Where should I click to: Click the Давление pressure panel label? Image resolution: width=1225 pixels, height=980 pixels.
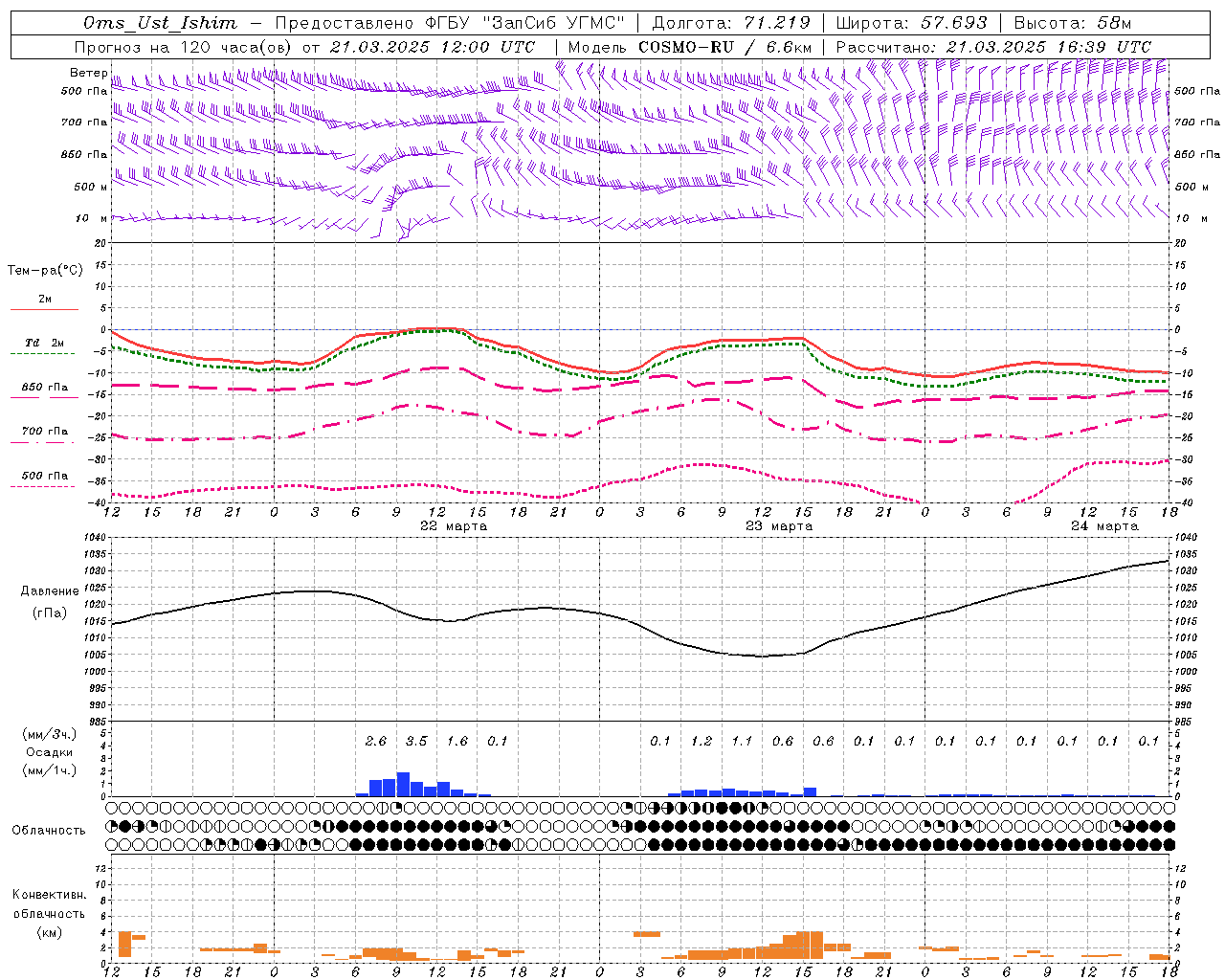click(50, 591)
